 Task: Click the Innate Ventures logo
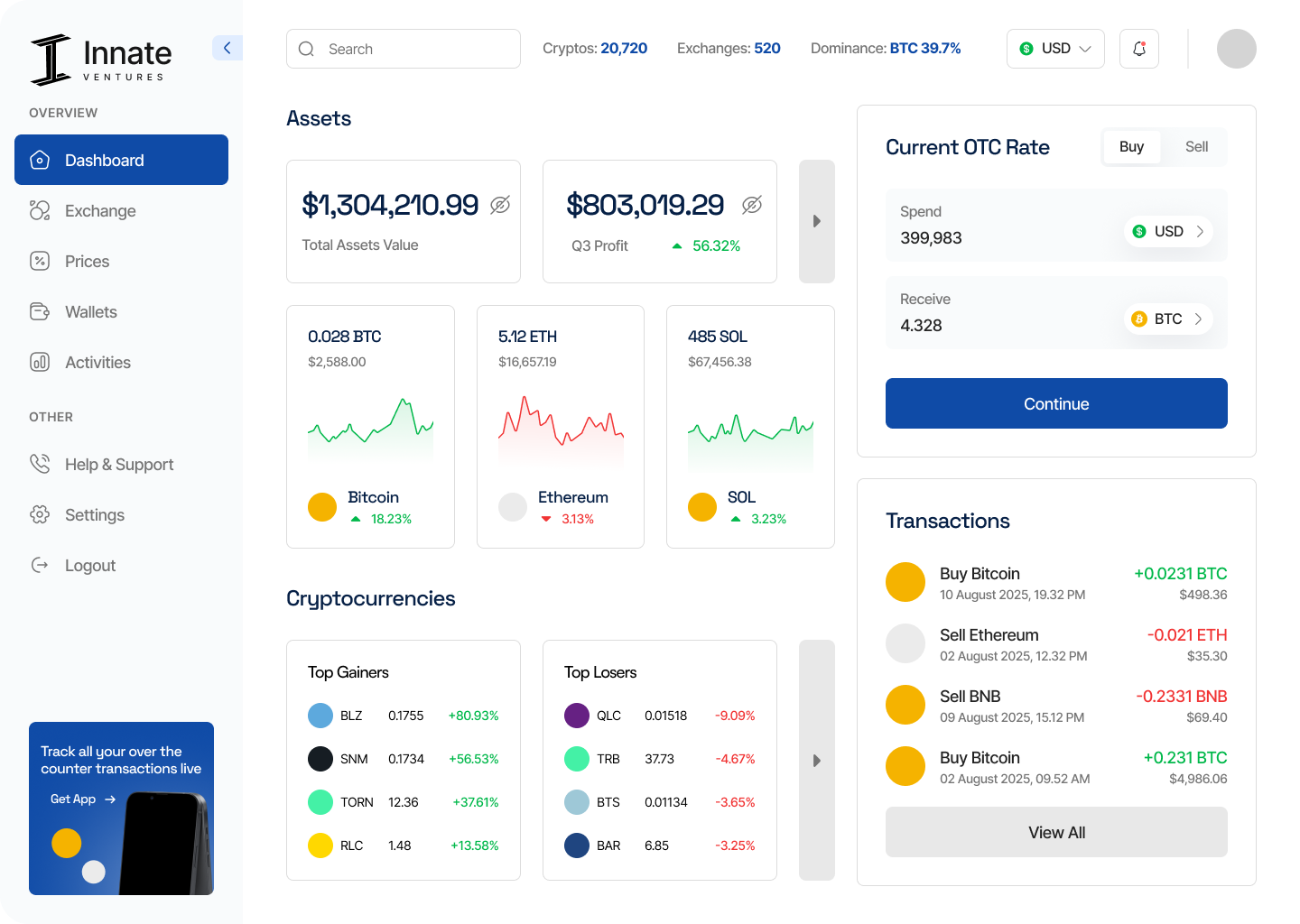click(x=101, y=60)
